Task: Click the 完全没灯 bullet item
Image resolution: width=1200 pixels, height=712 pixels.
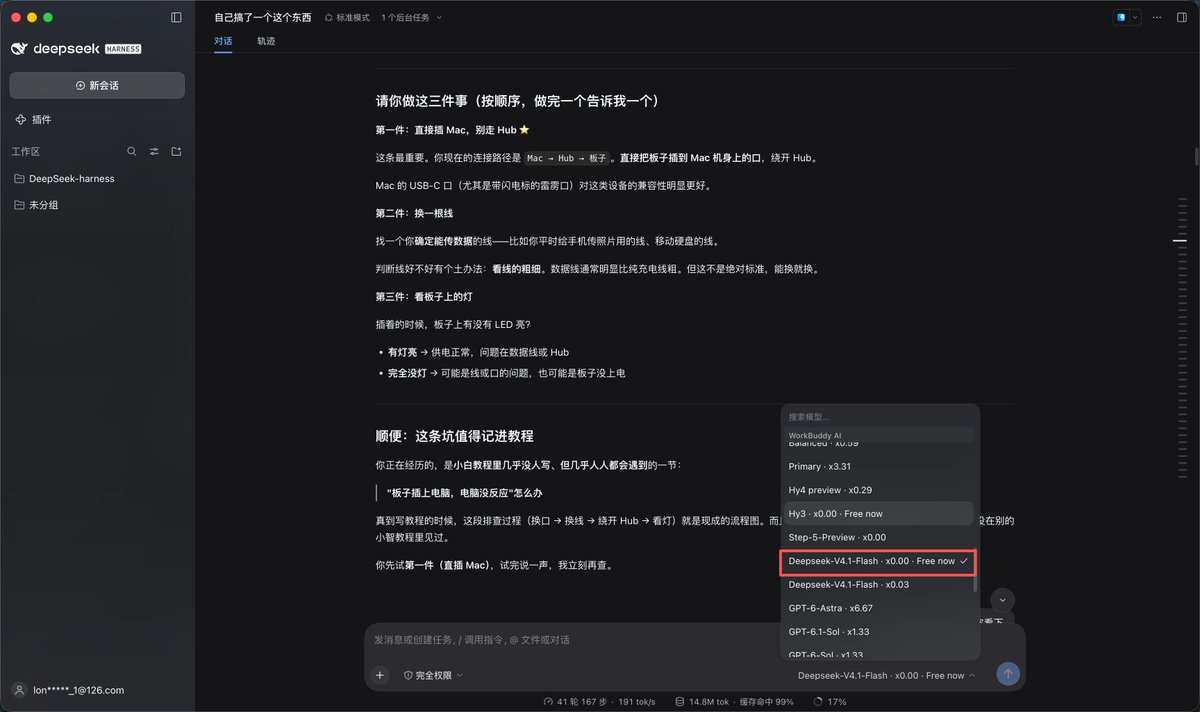Action: point(506,373)
